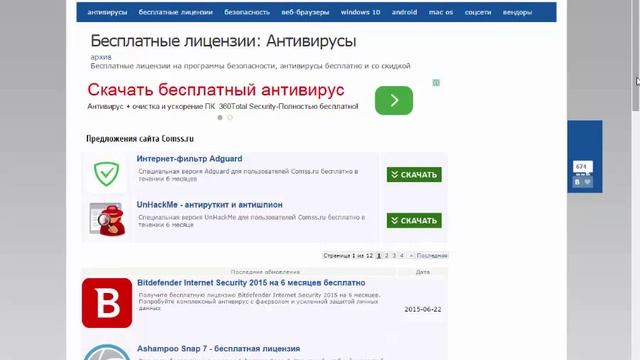This screenshot has height=360, width=640.
Task: Go to page 3 in pagination
Action: tap(394, 256)
